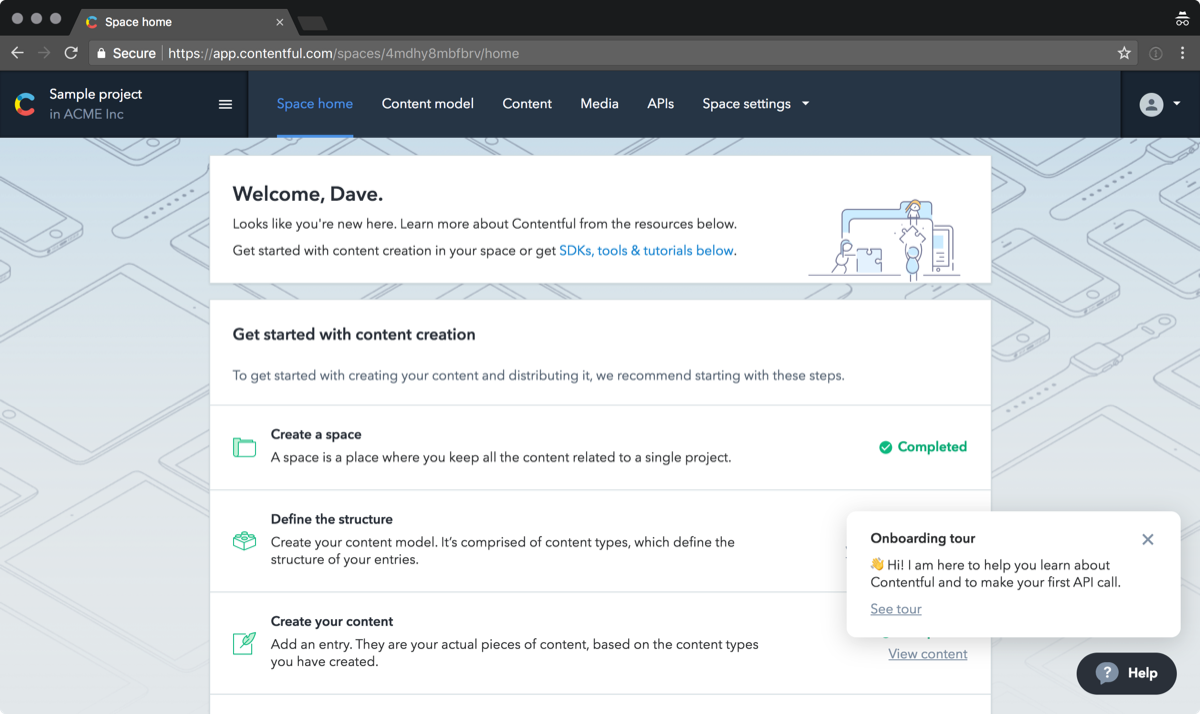The height and width of the screenshot is (714, 1200).
Task: Open the Help button
Action: click(x=1127, y=673)
